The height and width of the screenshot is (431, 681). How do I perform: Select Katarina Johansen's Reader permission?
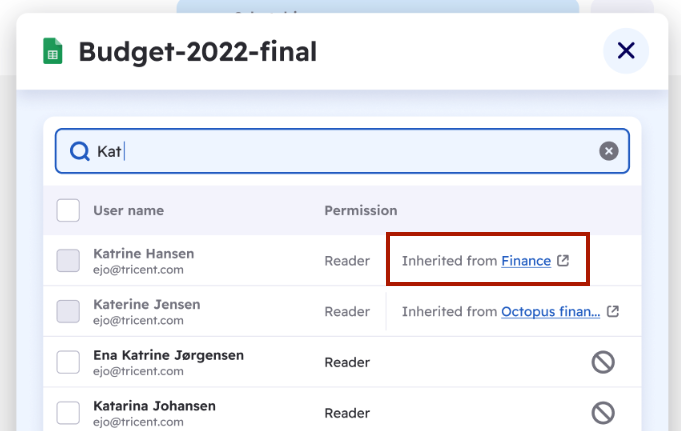[347, 413]
